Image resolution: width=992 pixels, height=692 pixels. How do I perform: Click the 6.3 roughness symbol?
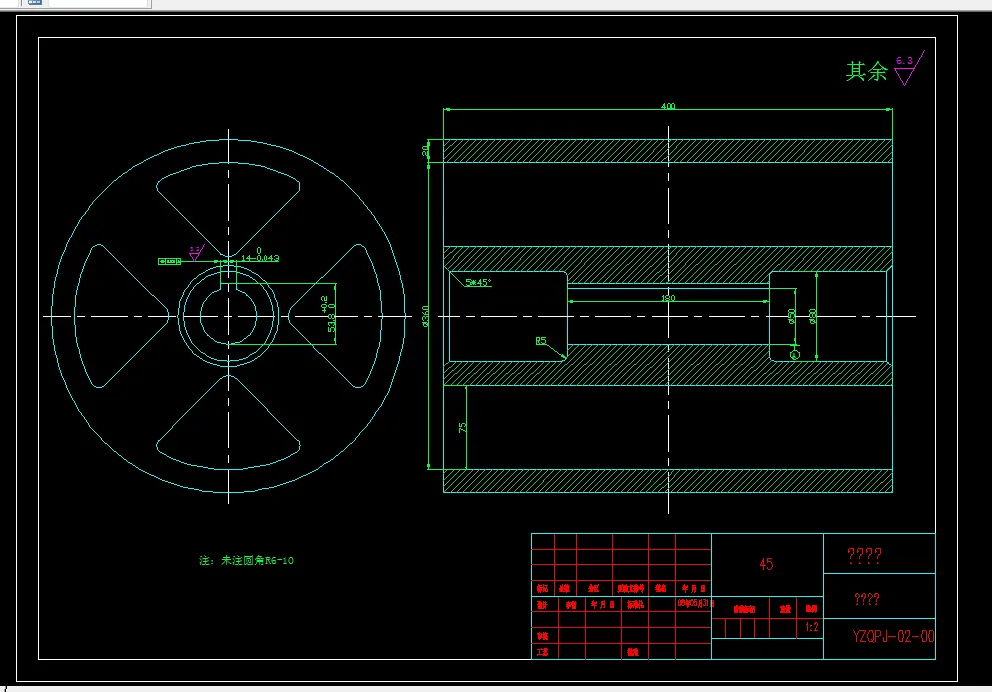[x=909, y=68]
